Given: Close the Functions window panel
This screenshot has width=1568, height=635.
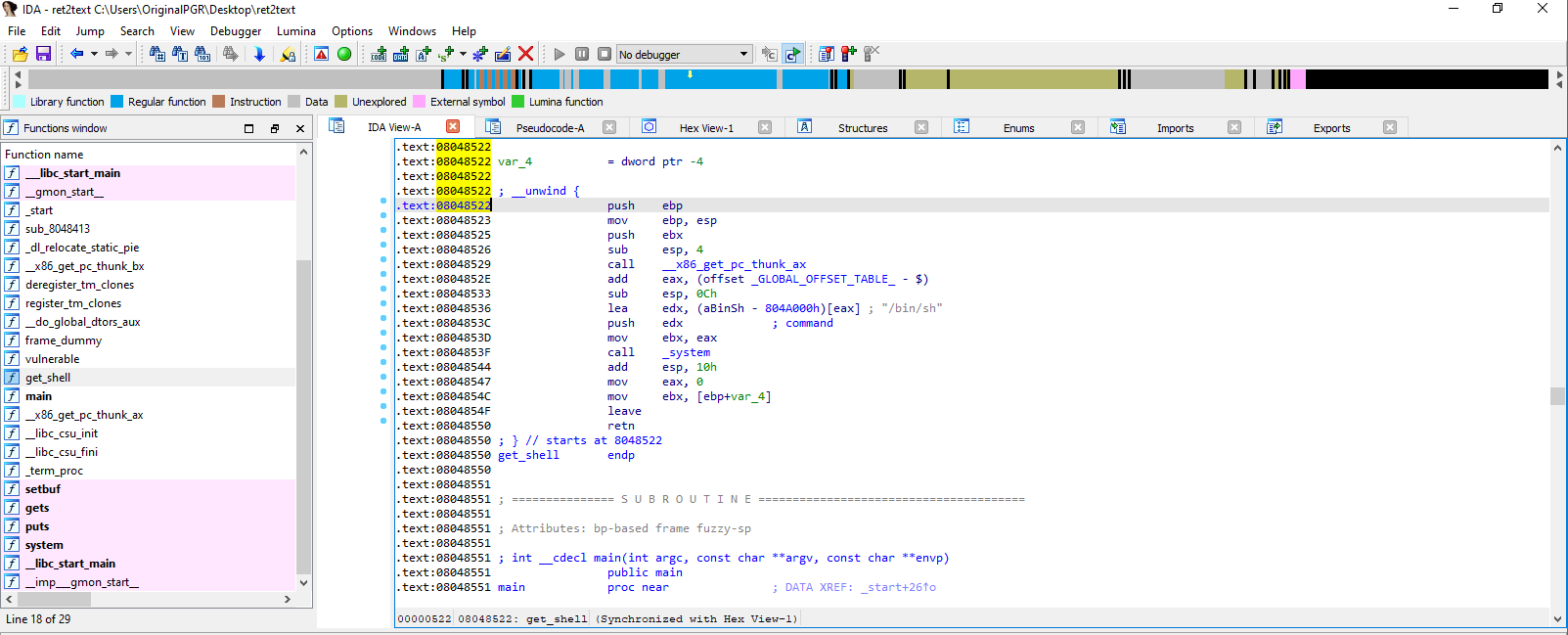Looking at the screenshot, I should click(x=300, y=128).
